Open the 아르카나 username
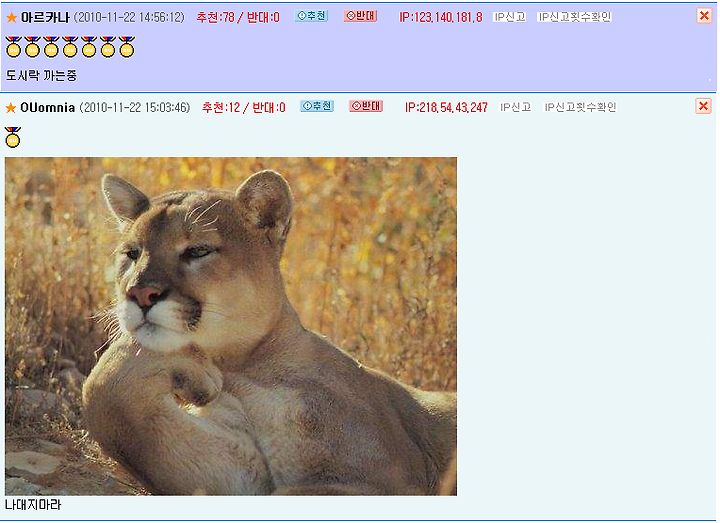 click(x=45, y=17)
